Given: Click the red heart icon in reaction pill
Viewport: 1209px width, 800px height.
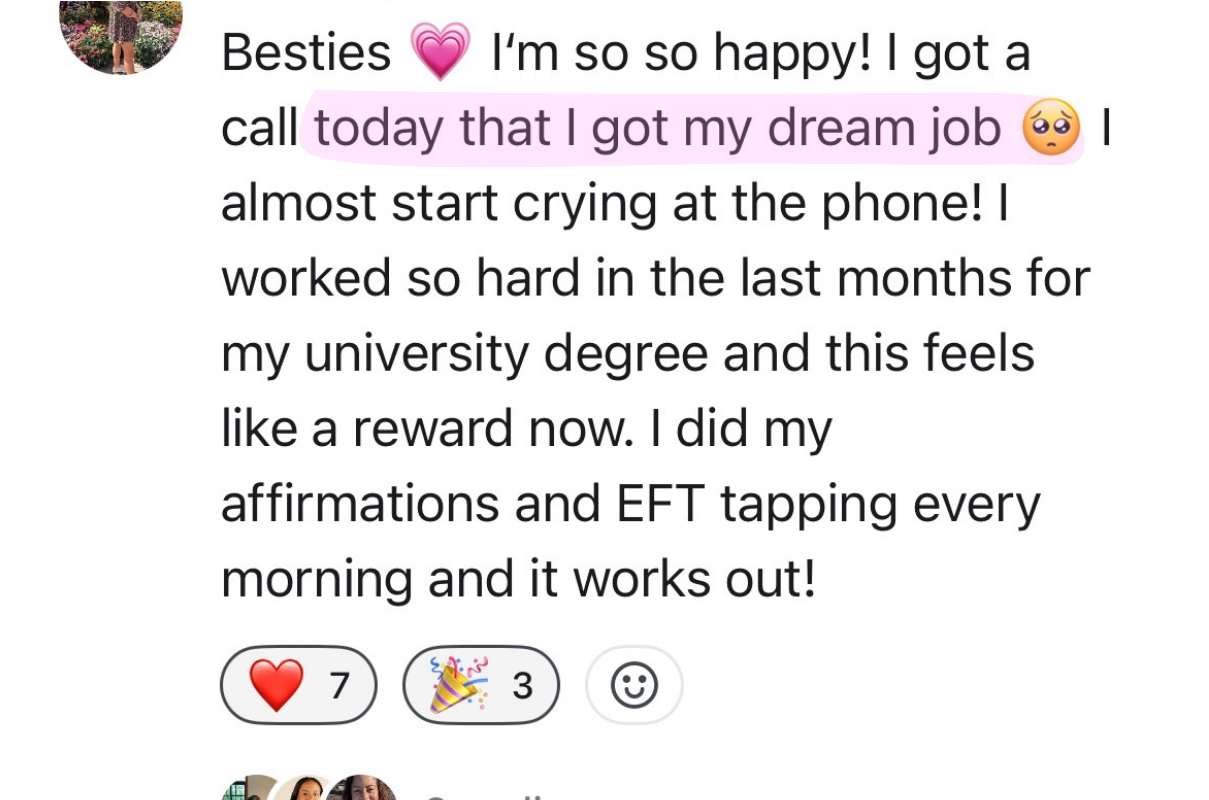Looking at the screenshot, I should point(275,686).
